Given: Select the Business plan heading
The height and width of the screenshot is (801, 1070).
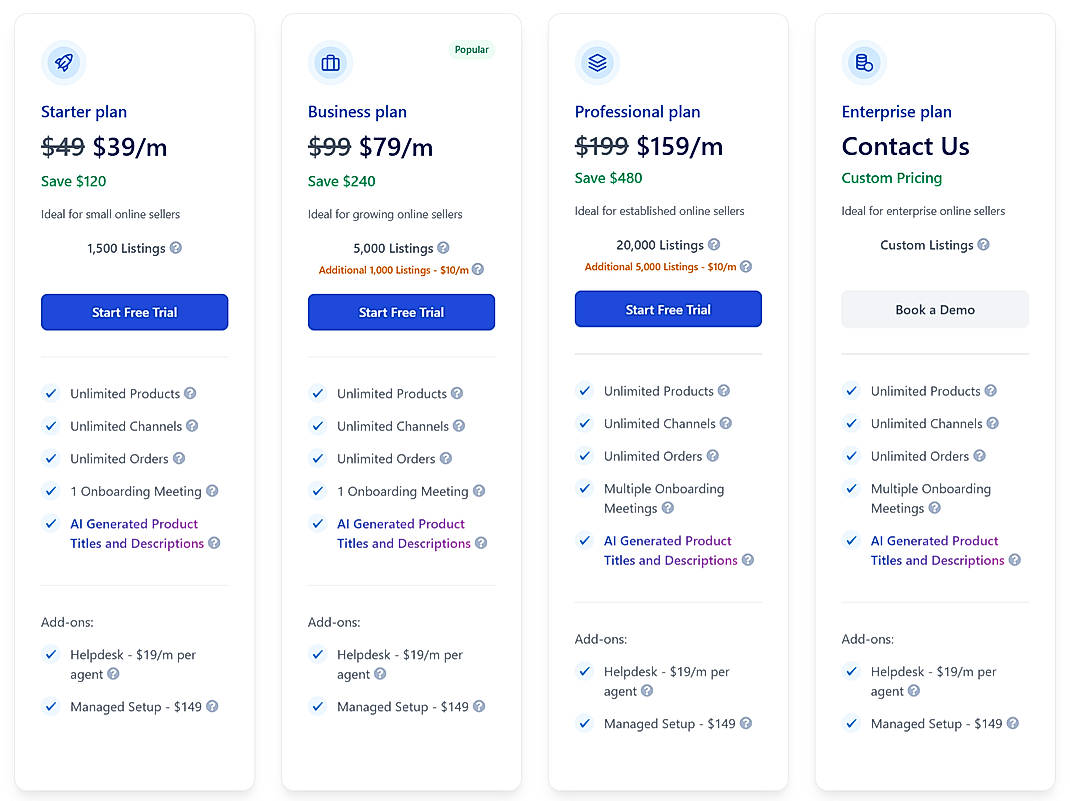Looking at the screenshot, I should click(x=357, y=112).
